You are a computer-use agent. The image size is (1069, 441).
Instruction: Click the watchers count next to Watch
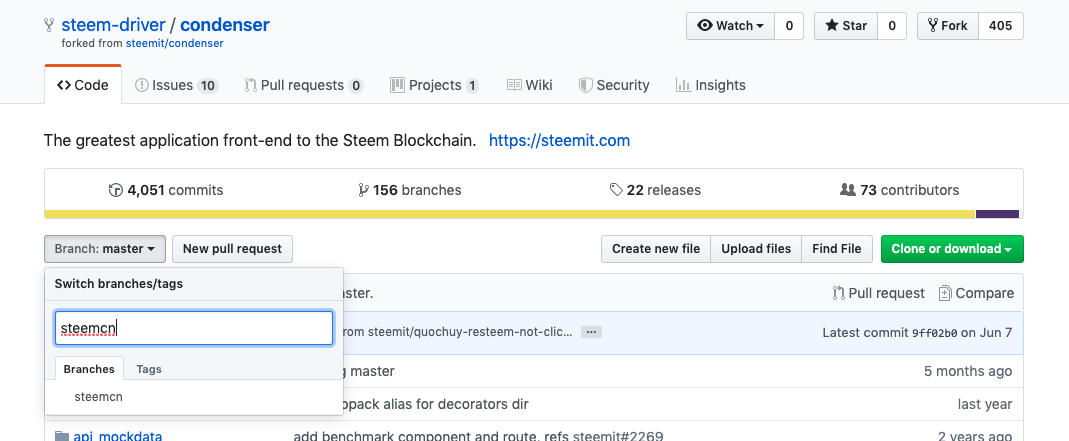point(789,26)
